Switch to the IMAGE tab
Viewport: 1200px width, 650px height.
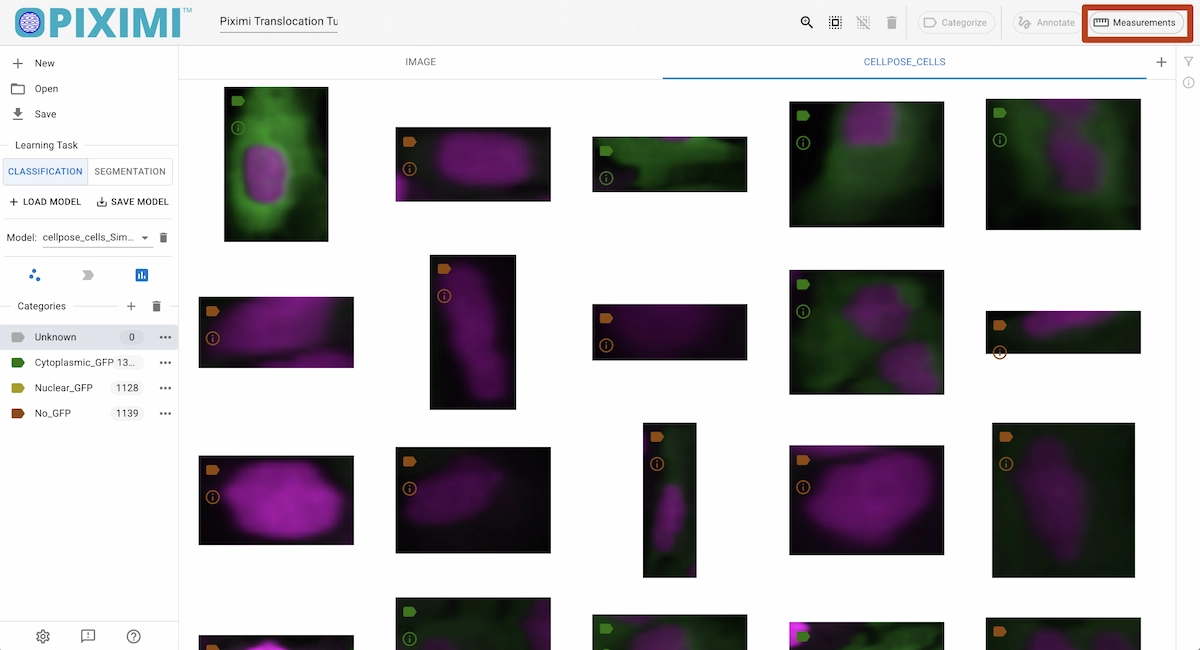[420, 62]
